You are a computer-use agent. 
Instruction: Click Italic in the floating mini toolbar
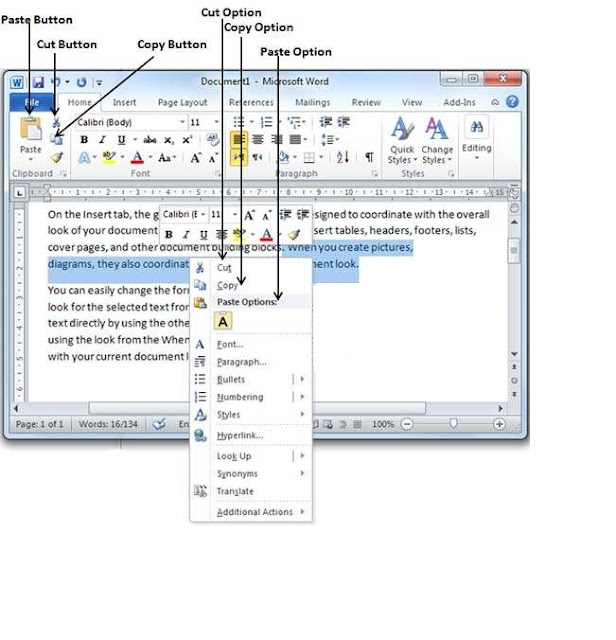pos(186,235)
